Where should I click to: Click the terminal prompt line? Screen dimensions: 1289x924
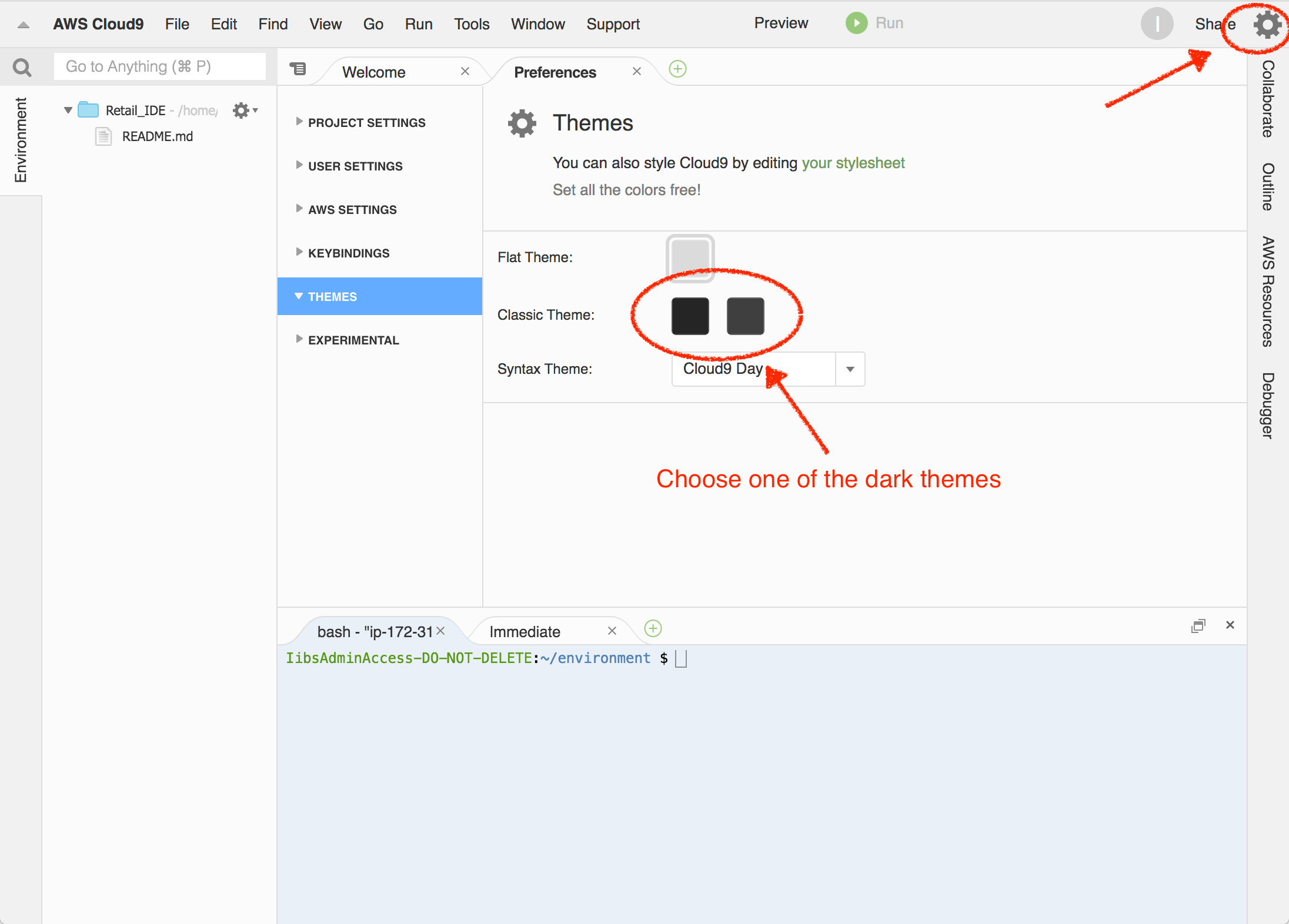tap(486, 658)
